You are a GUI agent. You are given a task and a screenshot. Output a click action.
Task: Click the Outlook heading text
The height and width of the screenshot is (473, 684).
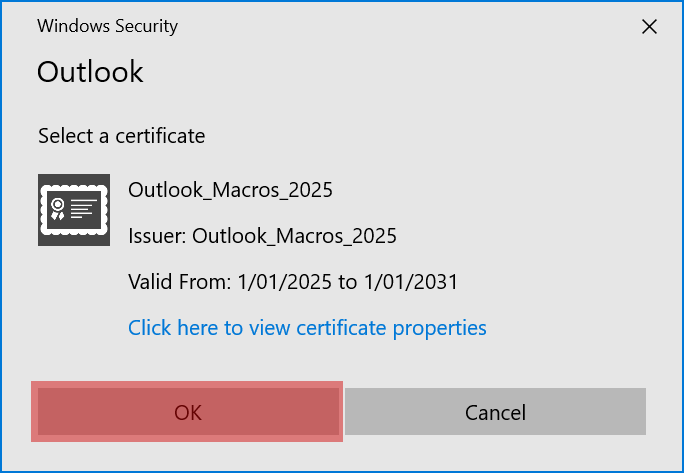[x=90, y=72]
